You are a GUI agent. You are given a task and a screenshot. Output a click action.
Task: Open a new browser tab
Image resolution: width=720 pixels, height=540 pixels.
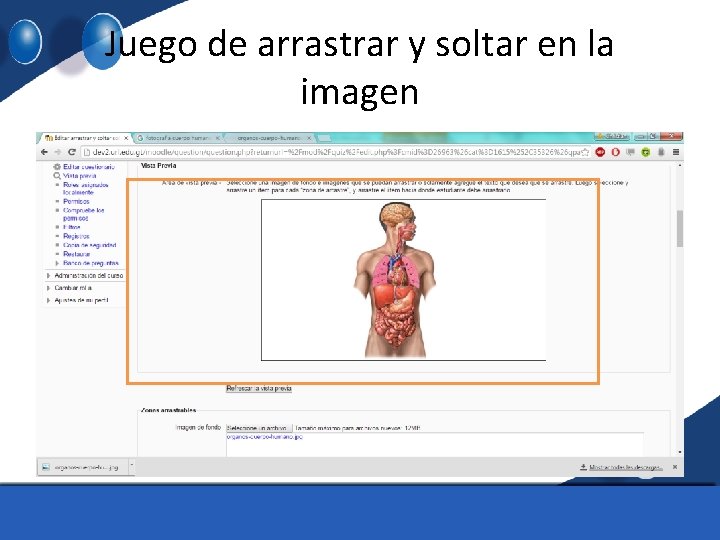point(324,138)
